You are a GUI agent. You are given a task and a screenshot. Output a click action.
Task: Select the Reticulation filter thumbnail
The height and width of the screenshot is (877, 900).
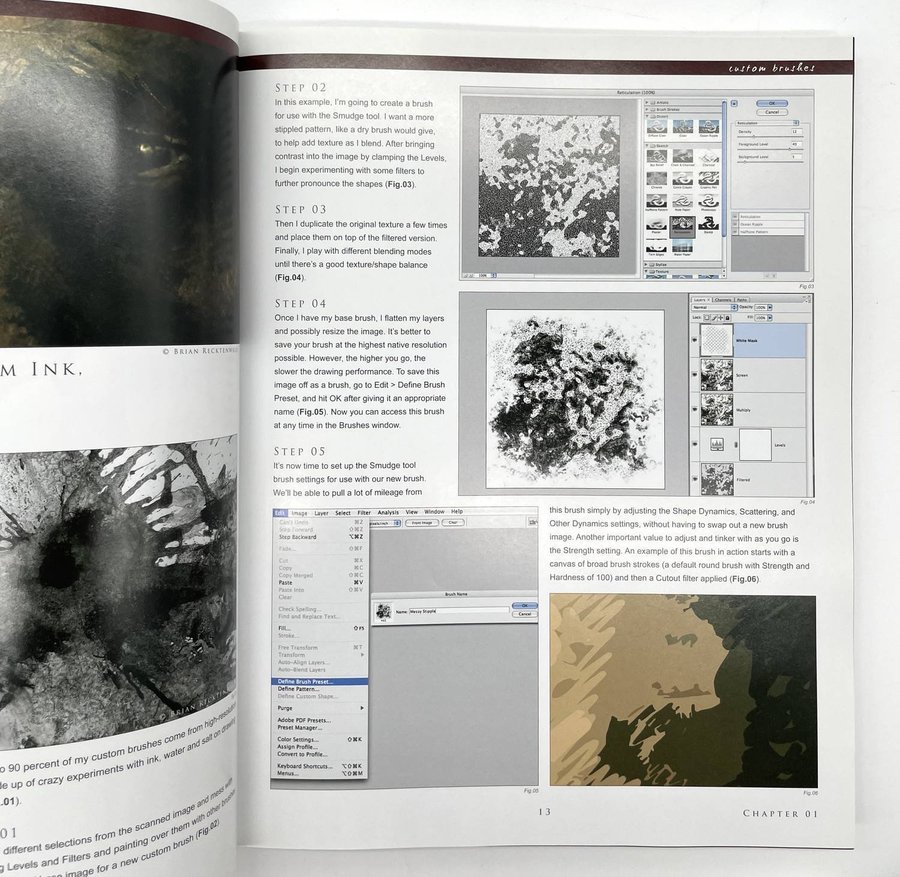[684, 225]
